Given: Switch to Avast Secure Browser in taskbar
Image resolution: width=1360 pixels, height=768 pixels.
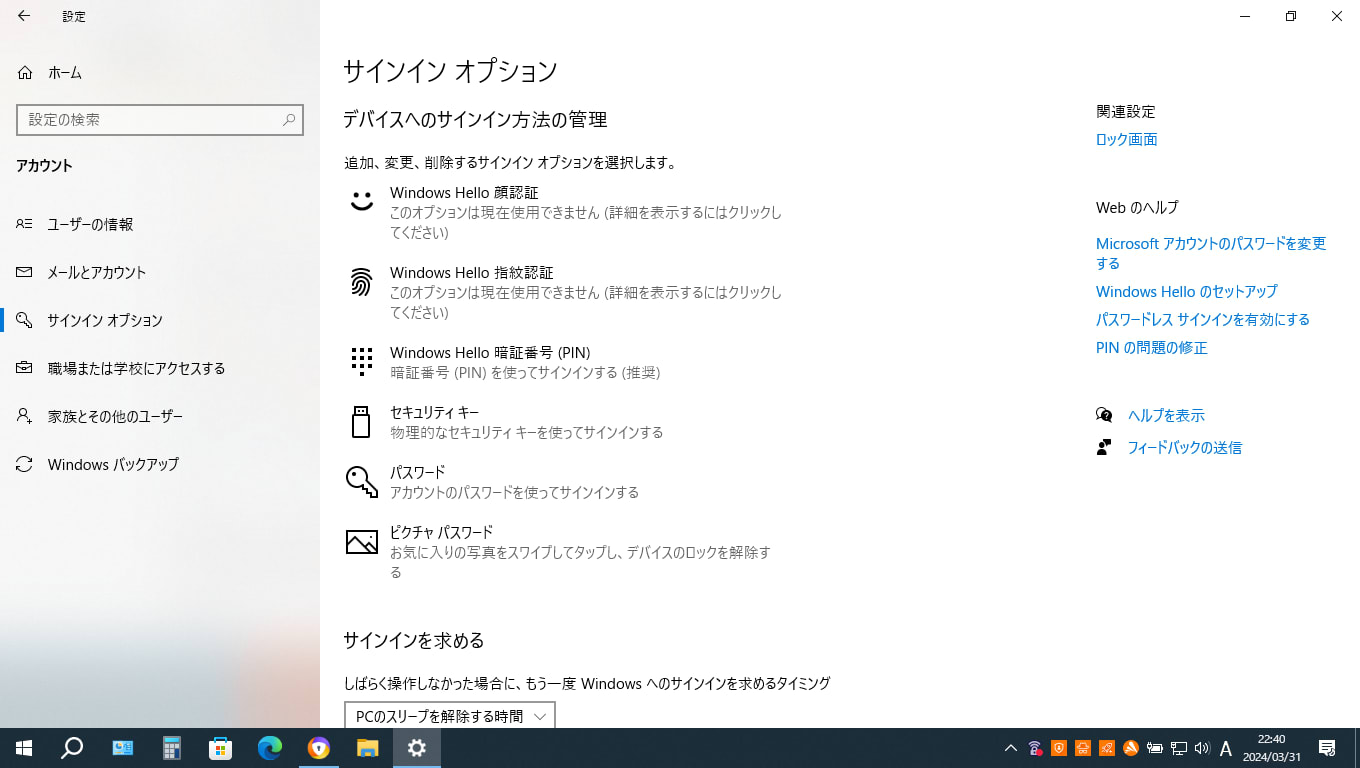Looking at the screenshot, I should [318, 748].
